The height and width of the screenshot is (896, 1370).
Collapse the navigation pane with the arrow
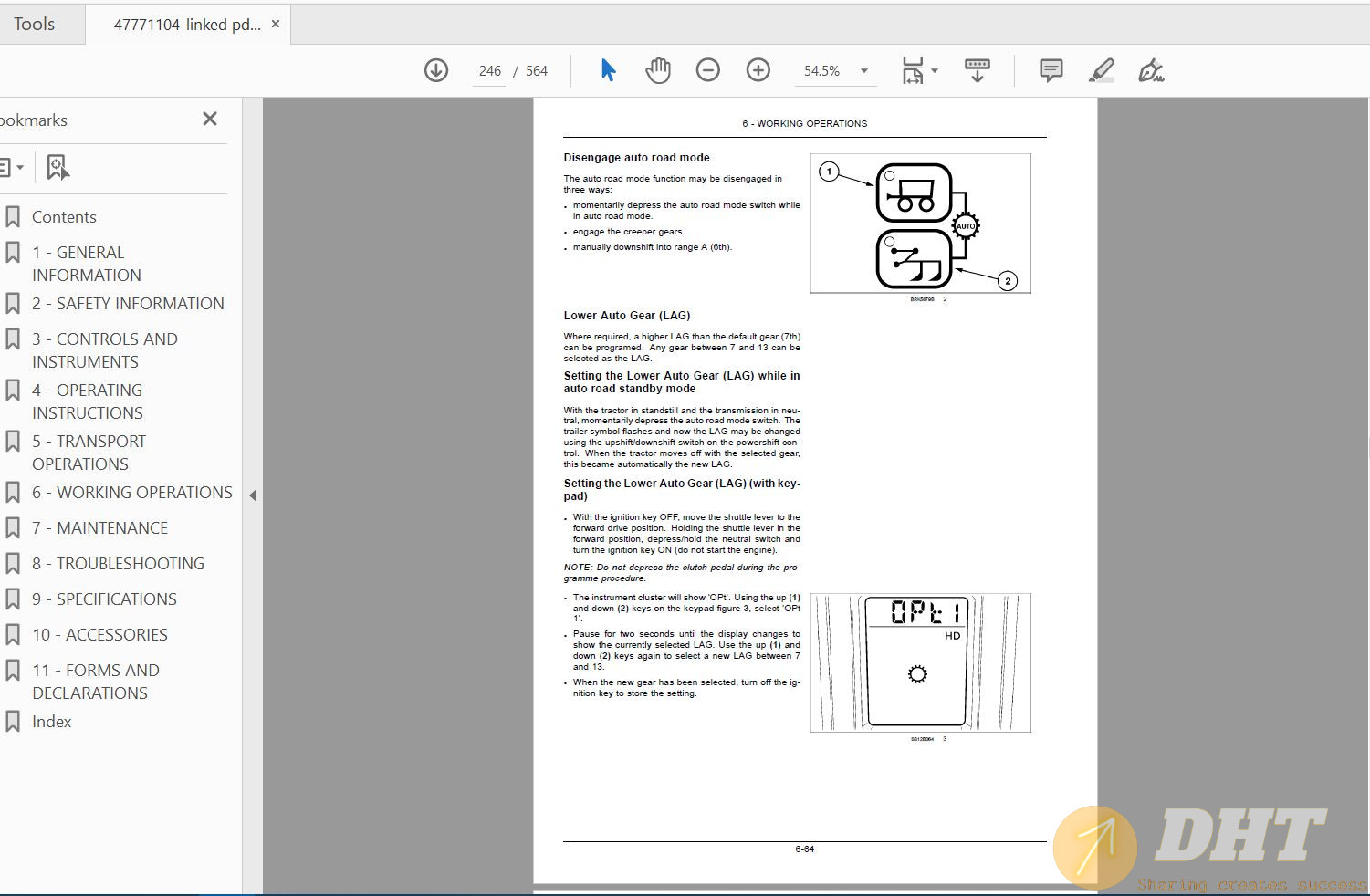(x=253, y=495)
